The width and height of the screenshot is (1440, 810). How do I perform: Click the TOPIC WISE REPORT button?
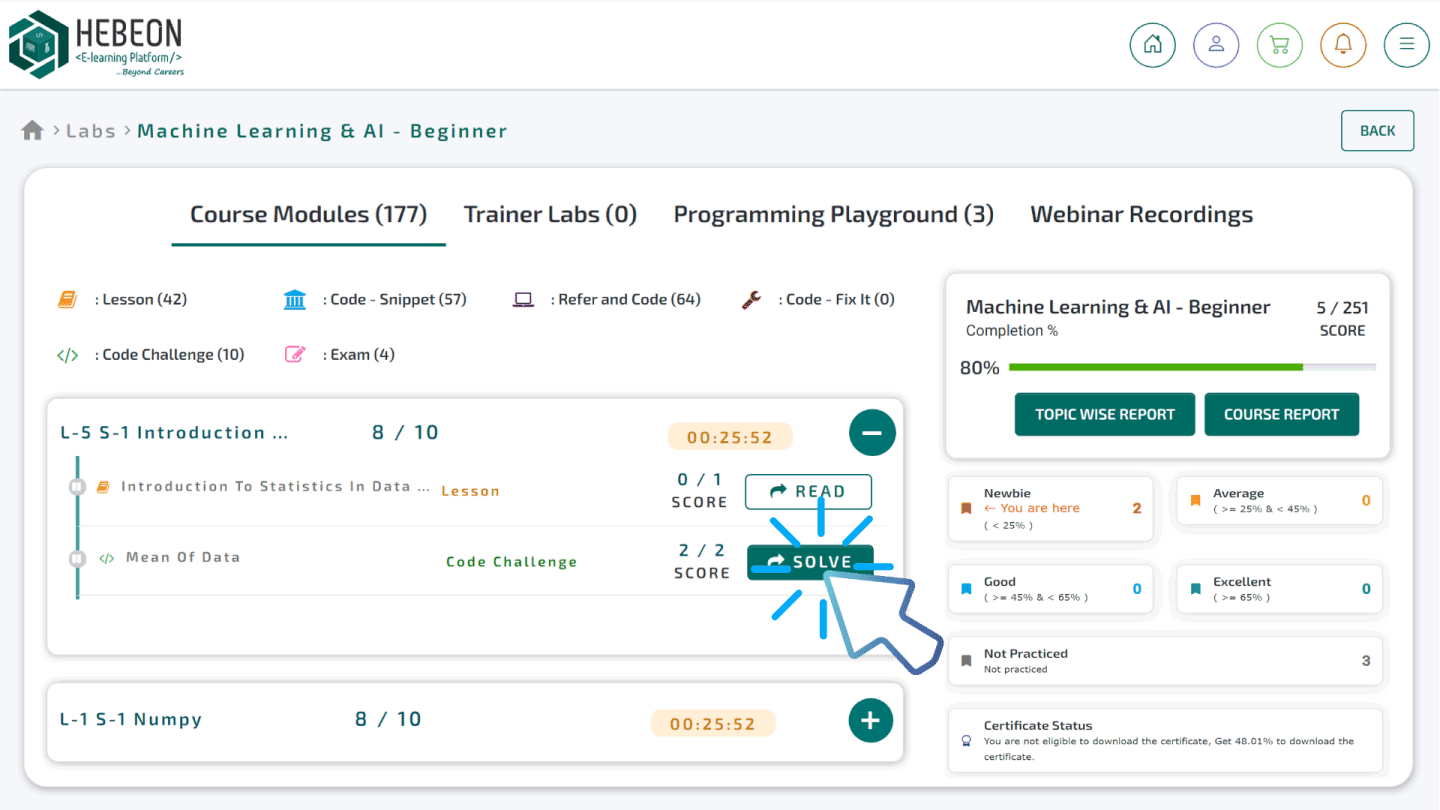(1104, 414)
